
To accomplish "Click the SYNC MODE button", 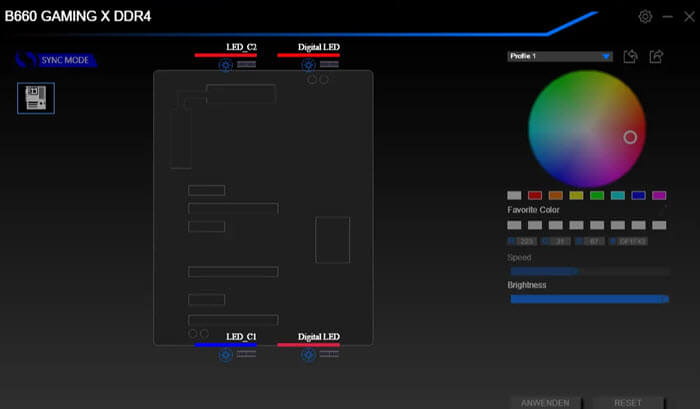I will pyautogui.click(x=56, y=60).
